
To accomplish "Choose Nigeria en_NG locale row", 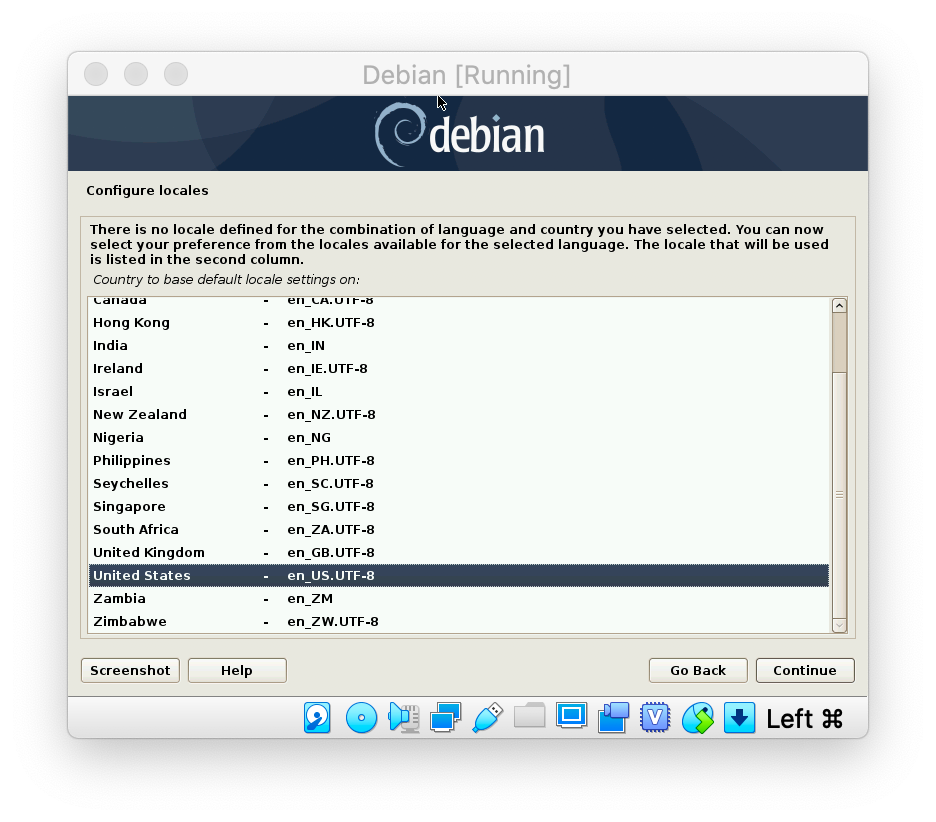I will point(458,438).
